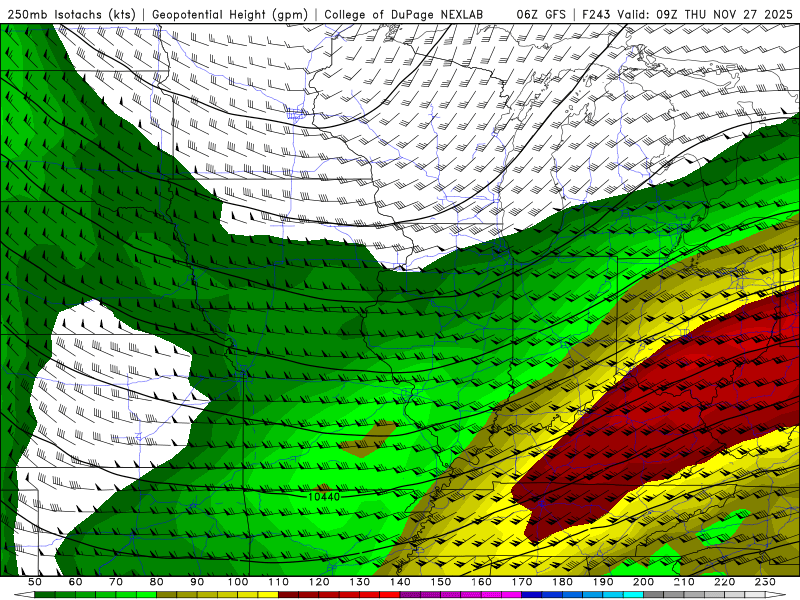Click the 50 value on the color scale
The height and width of the screenshot is (600, 800).
click(35, 582)
